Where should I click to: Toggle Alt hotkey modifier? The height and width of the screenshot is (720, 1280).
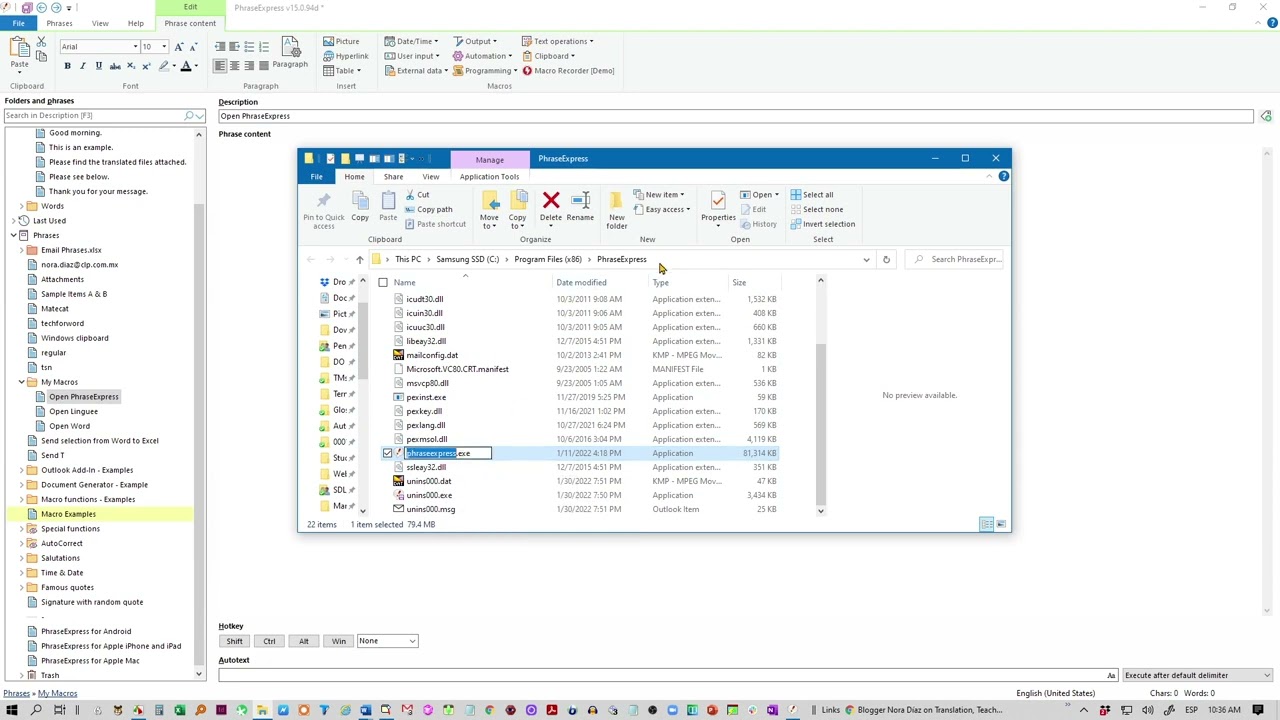304,641
